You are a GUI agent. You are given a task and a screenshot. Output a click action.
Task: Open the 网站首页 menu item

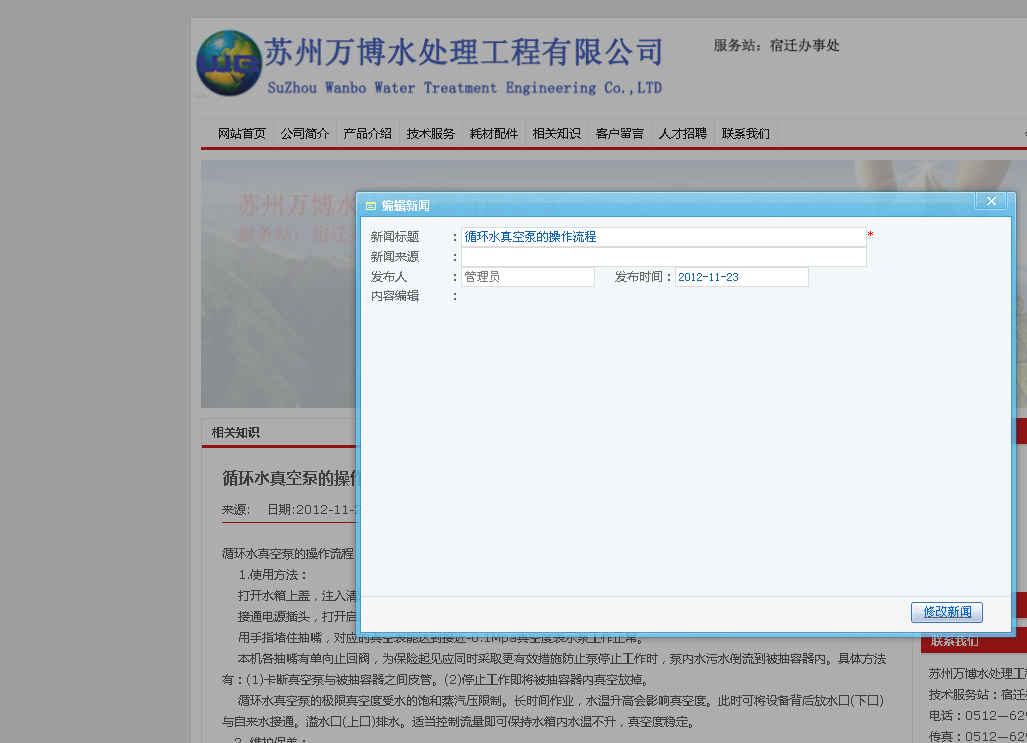click(x=242, y=134)
